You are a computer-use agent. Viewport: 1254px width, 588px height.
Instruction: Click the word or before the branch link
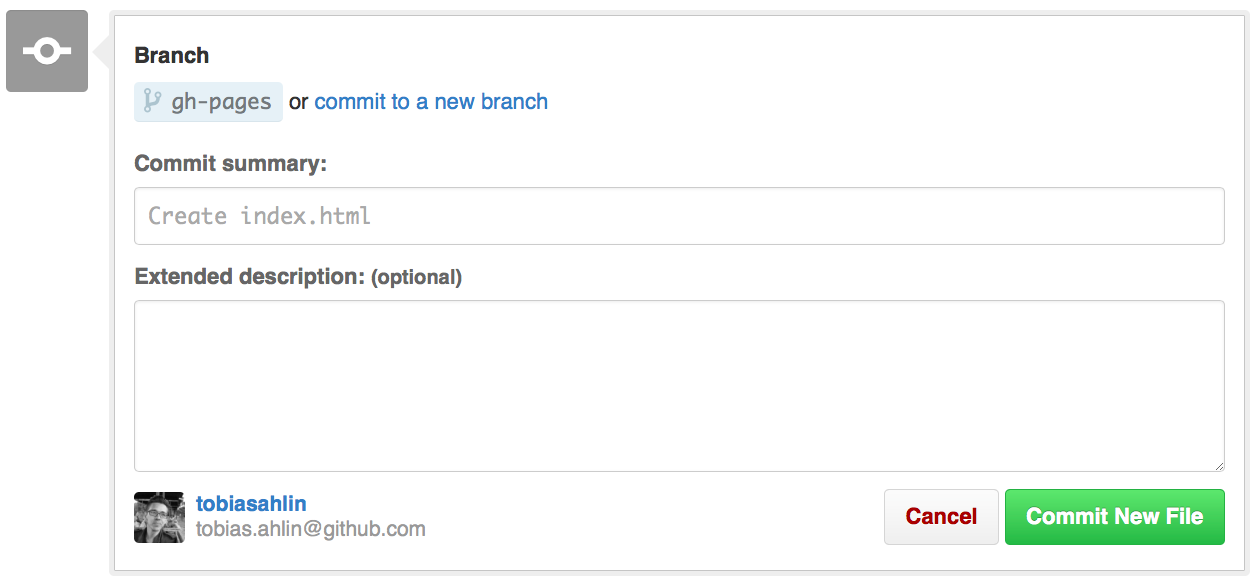pos(299,102)
